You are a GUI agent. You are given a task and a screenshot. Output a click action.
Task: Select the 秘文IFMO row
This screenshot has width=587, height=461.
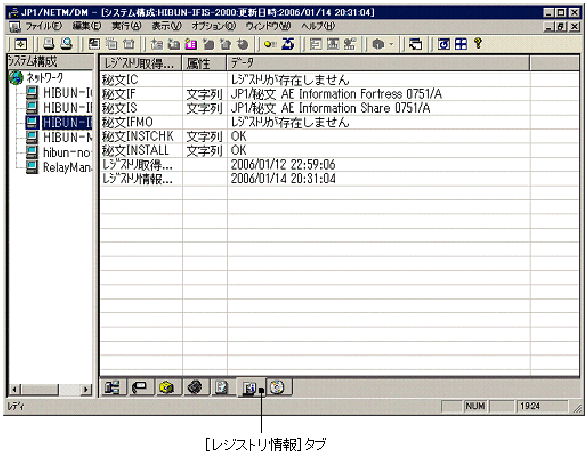[339, 122]
